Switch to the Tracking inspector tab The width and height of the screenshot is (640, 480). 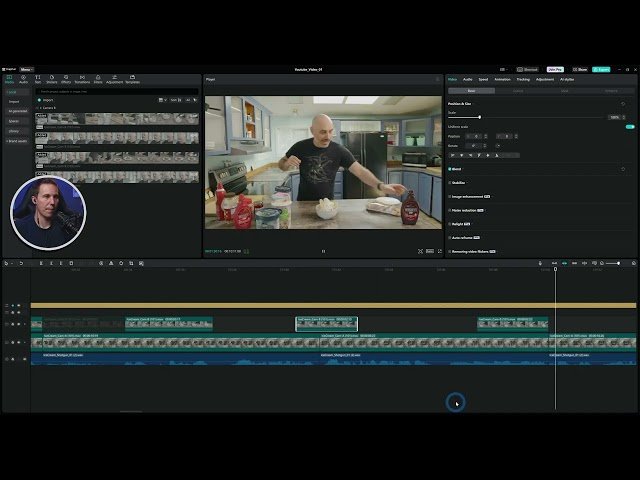click(x=523, y=79)
